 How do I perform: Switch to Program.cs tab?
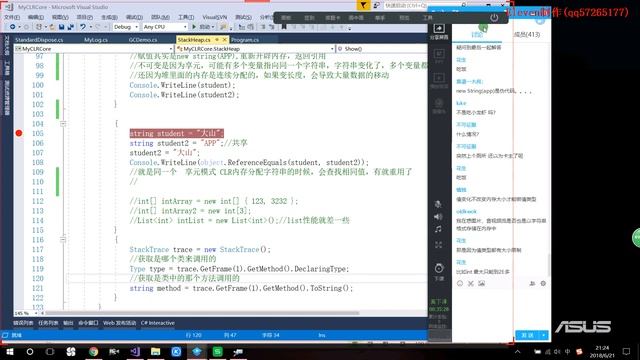pyautogui.click(x=245, y=40)
